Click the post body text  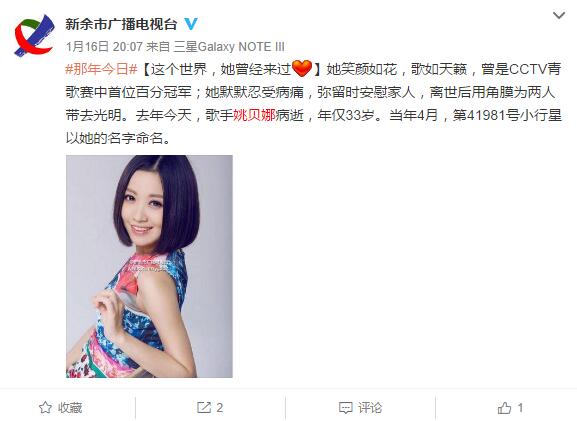(314, 103)
